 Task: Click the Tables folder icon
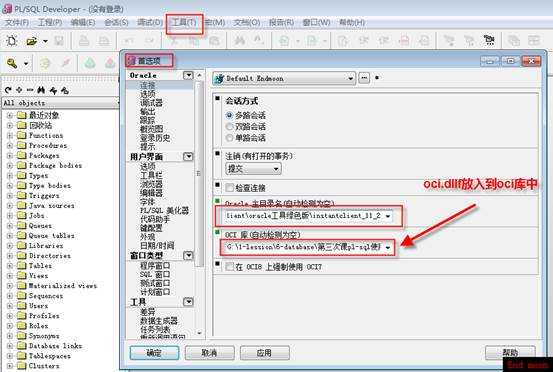pos(22,266)
